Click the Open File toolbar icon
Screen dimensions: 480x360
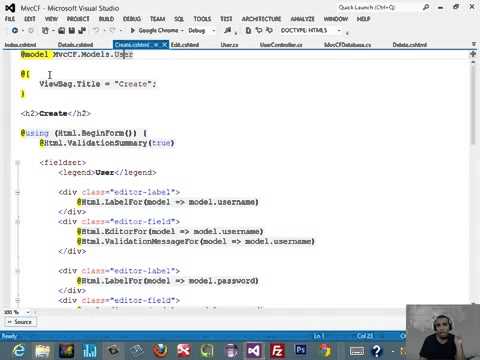point(62,30)
